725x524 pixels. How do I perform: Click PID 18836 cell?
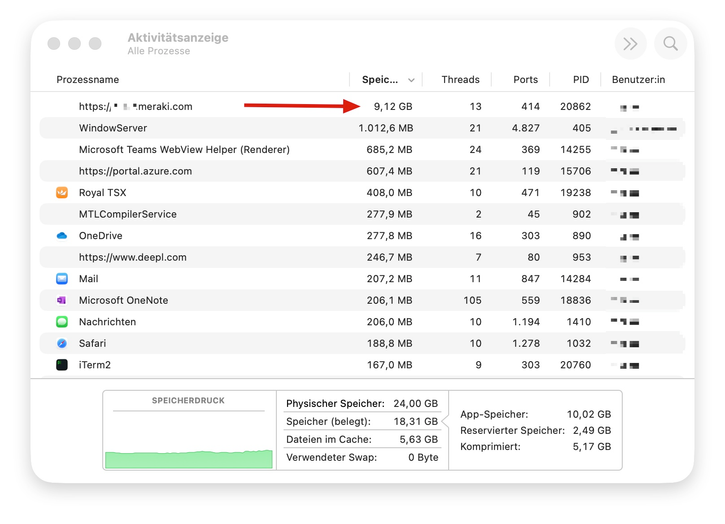pyautogui.click(x=575, y=300)
